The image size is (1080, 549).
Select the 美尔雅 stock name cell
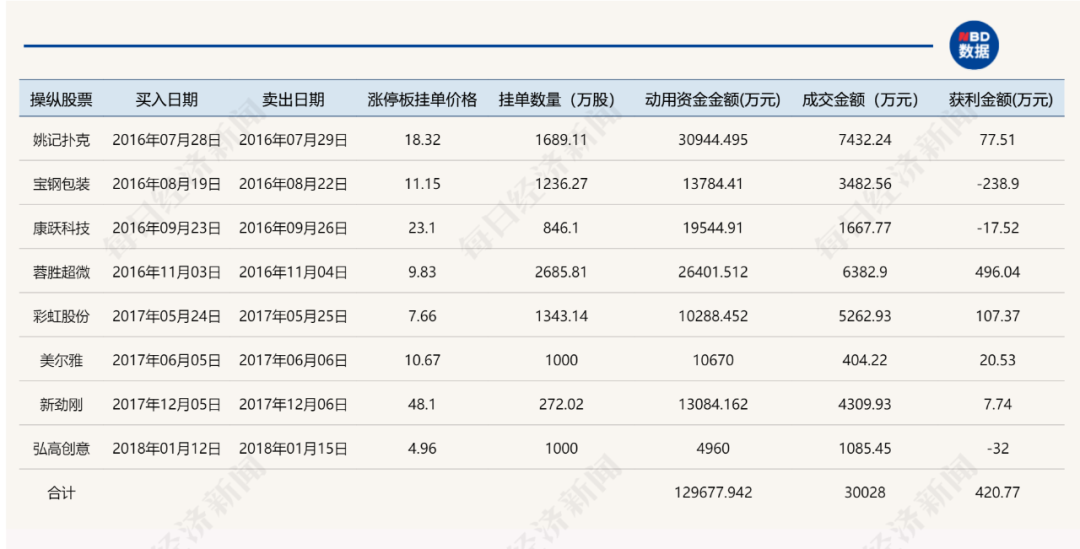61,360
